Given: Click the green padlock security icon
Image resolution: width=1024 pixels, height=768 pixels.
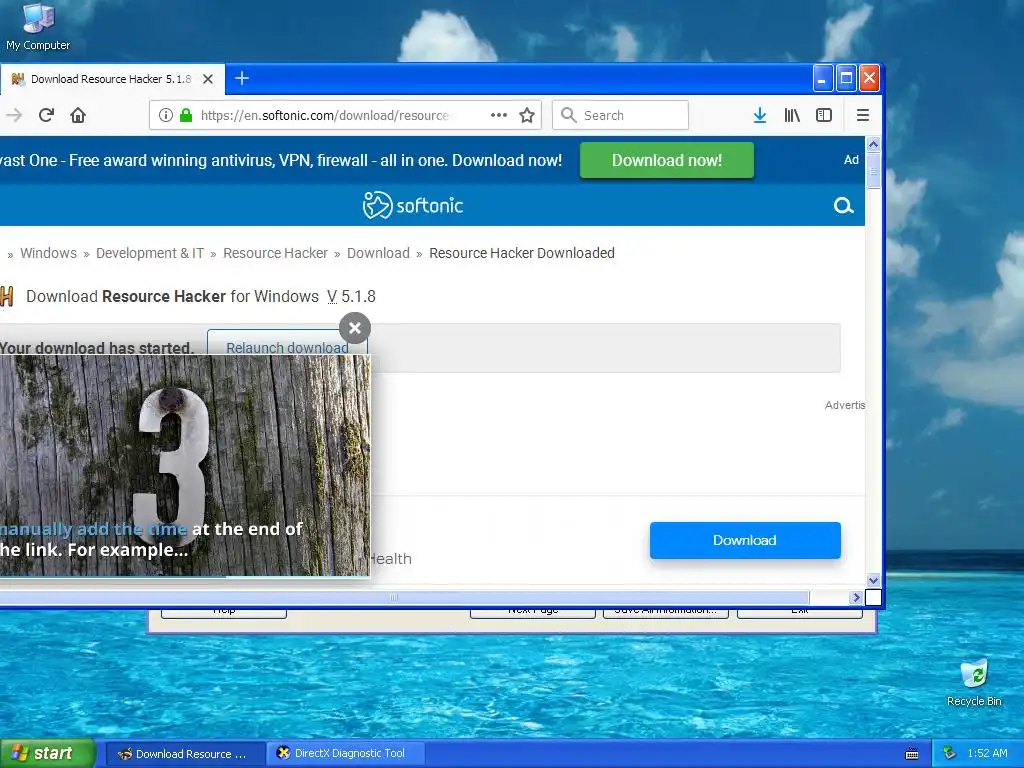Looking at the screenshot, I should 186,116.
